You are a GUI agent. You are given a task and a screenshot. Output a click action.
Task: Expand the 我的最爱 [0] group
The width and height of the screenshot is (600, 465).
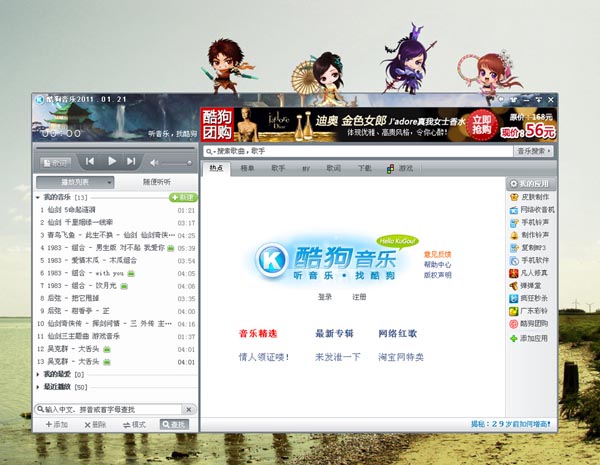38,374
